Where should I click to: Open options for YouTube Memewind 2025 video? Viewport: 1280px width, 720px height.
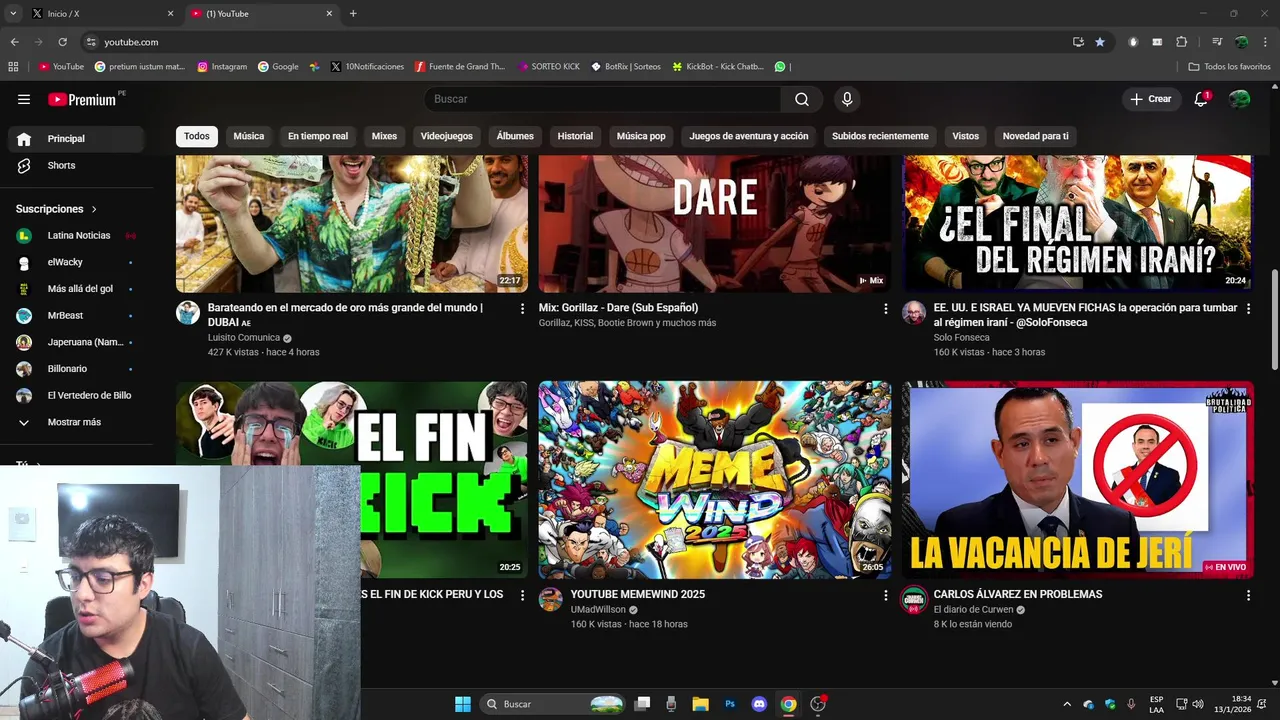(x=885, y=595)
